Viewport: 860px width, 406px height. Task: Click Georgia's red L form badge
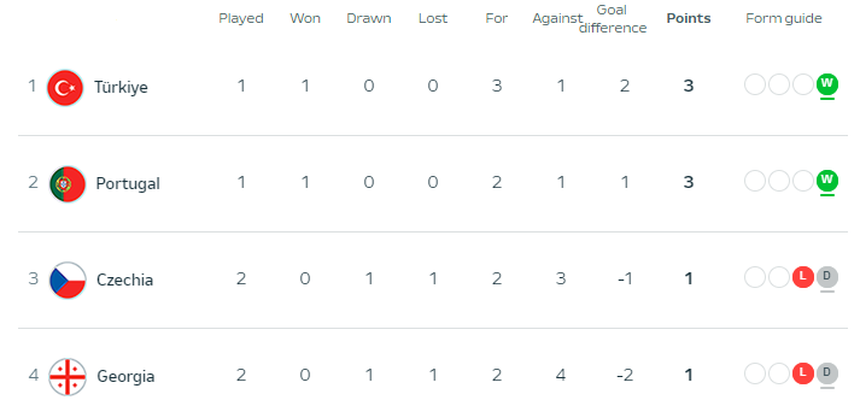(x=803, y=373)
